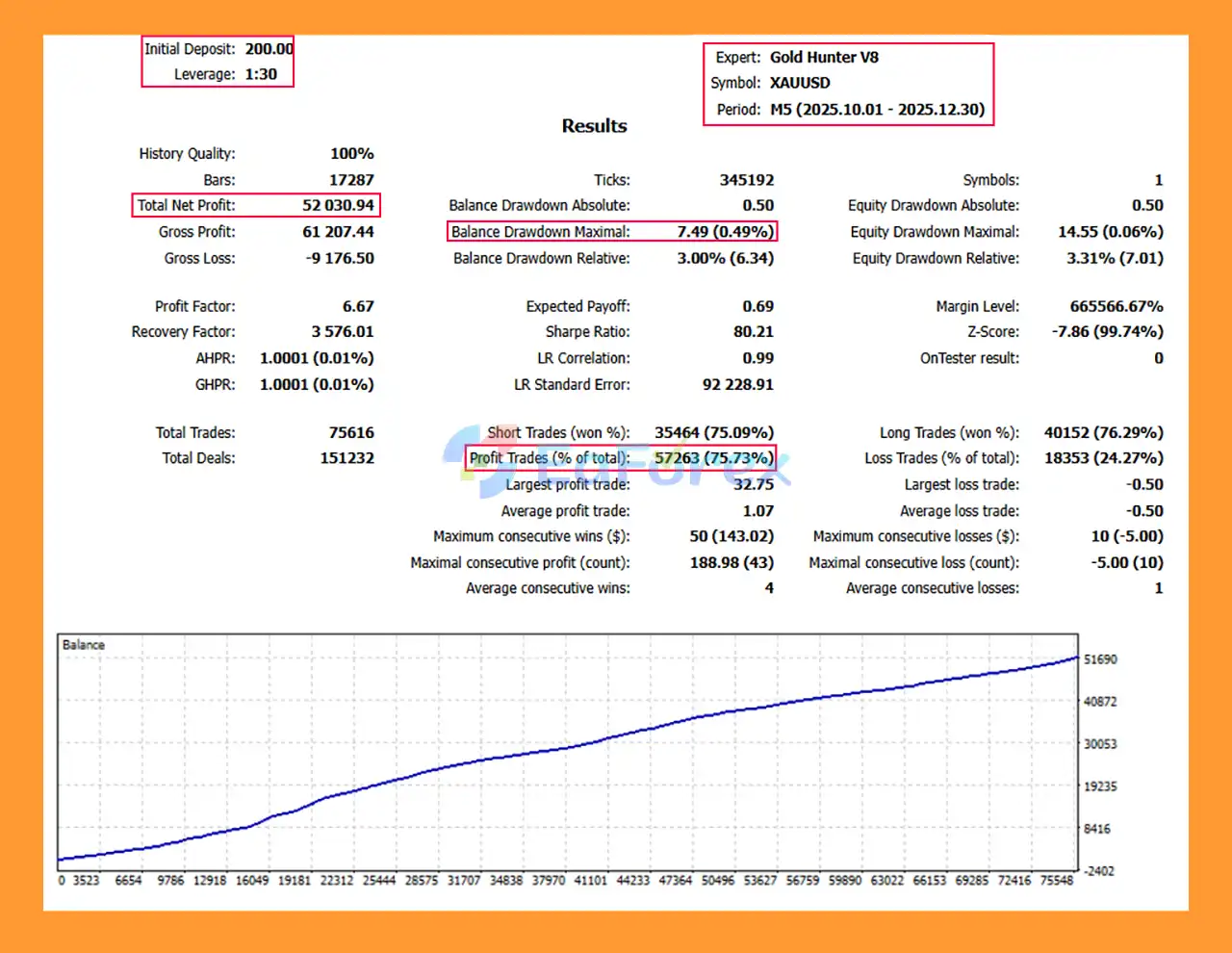Click the Total Net Profit value 52 030.94
Viewport: 1232px width, 953px height.
[338, 205]
